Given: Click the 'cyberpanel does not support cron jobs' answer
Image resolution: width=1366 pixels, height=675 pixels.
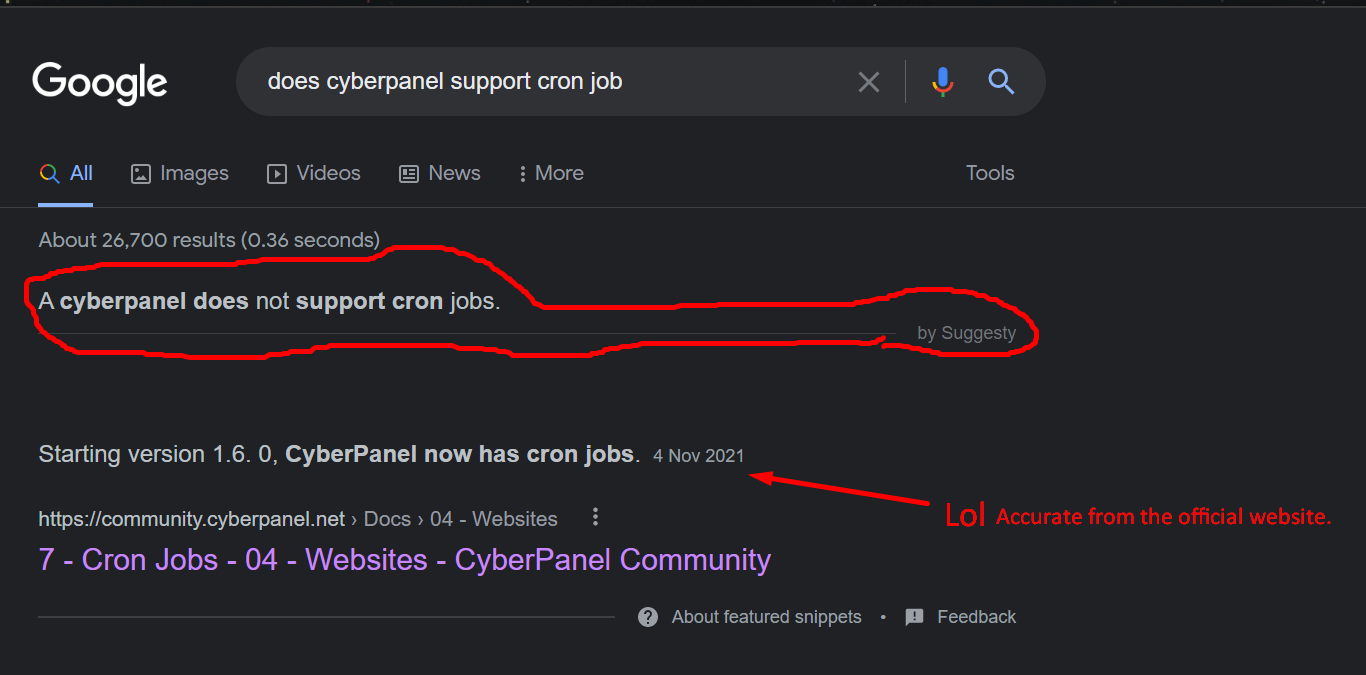Looking at the screenshot, I should (269, 300).
